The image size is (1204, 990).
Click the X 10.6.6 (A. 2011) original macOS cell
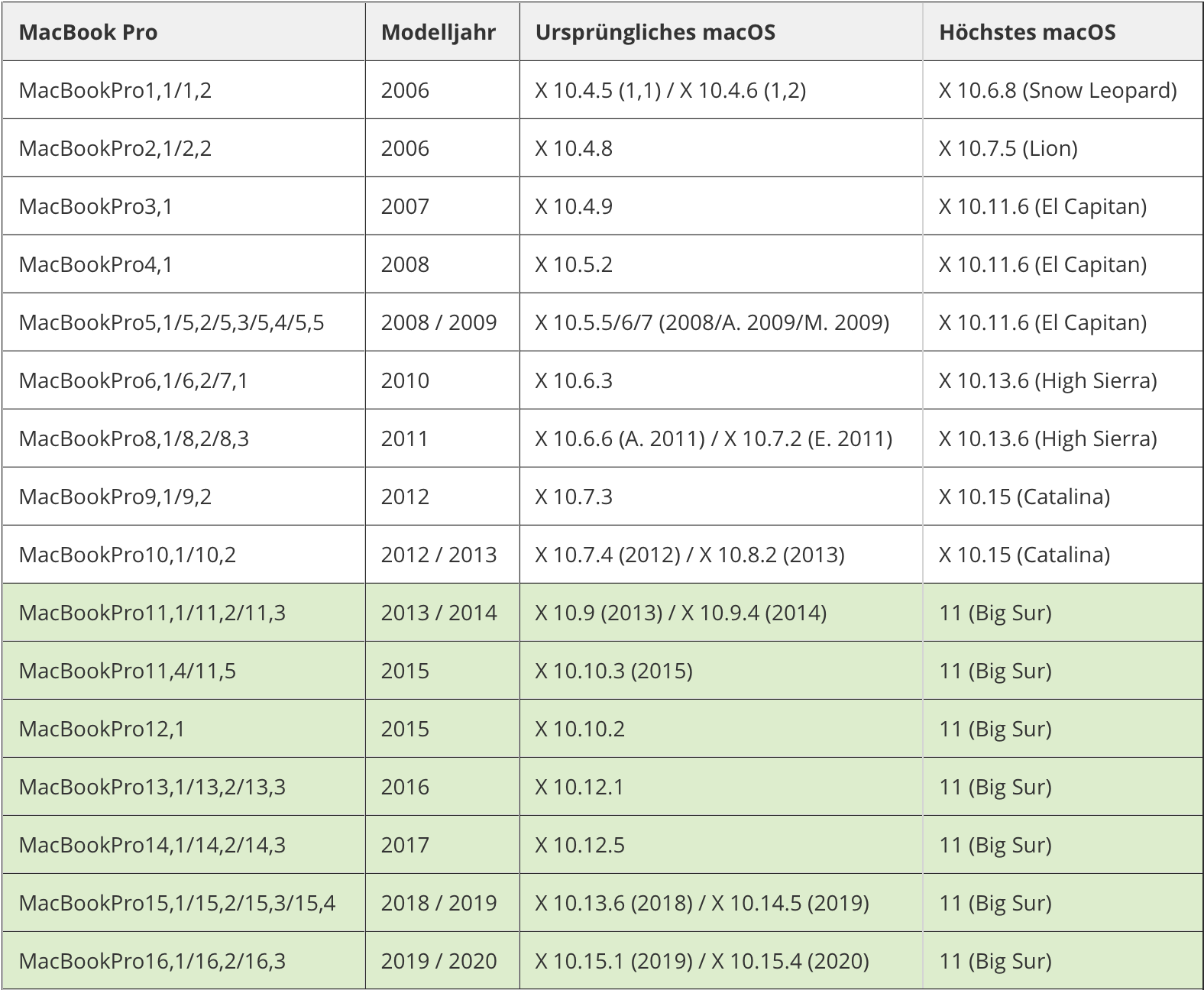pyautogui.click(x=713, y=438)
